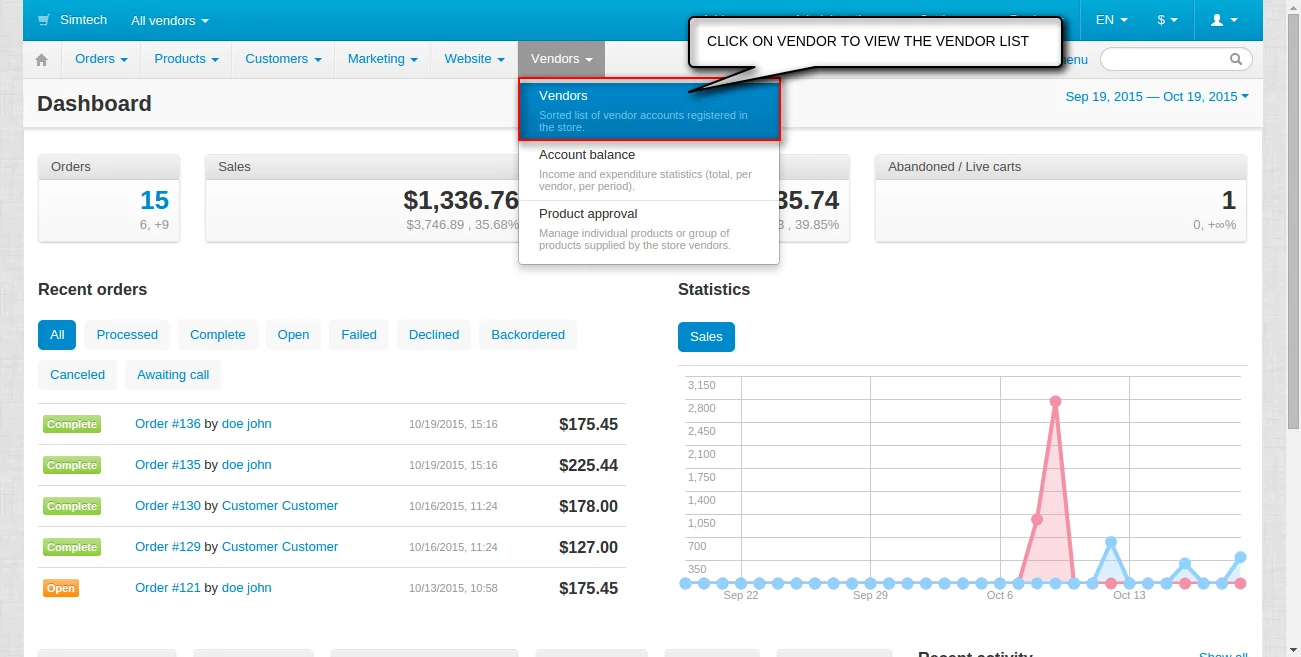Change the Sep 19 – Oct 19 date range
Viewport: 1301px width, 657px height.
click(1157, 97)
